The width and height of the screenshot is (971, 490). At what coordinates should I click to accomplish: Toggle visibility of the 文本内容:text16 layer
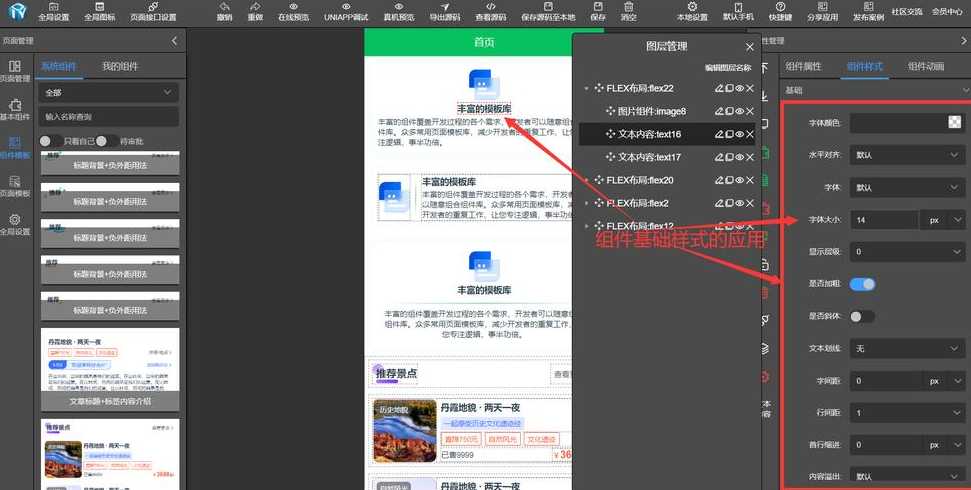(739, 134)
